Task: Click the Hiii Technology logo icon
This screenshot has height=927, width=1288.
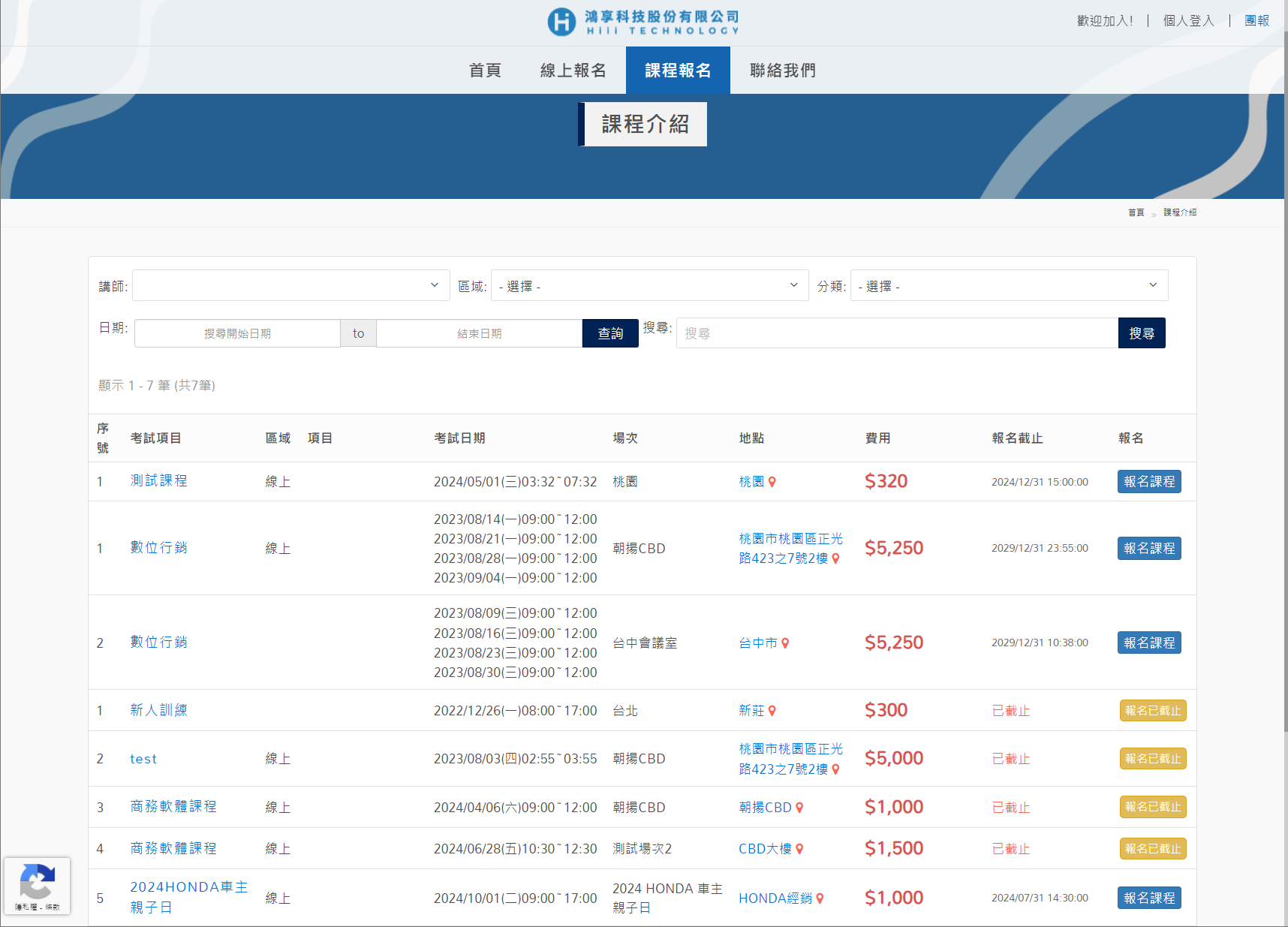Action: pos(561,22)
